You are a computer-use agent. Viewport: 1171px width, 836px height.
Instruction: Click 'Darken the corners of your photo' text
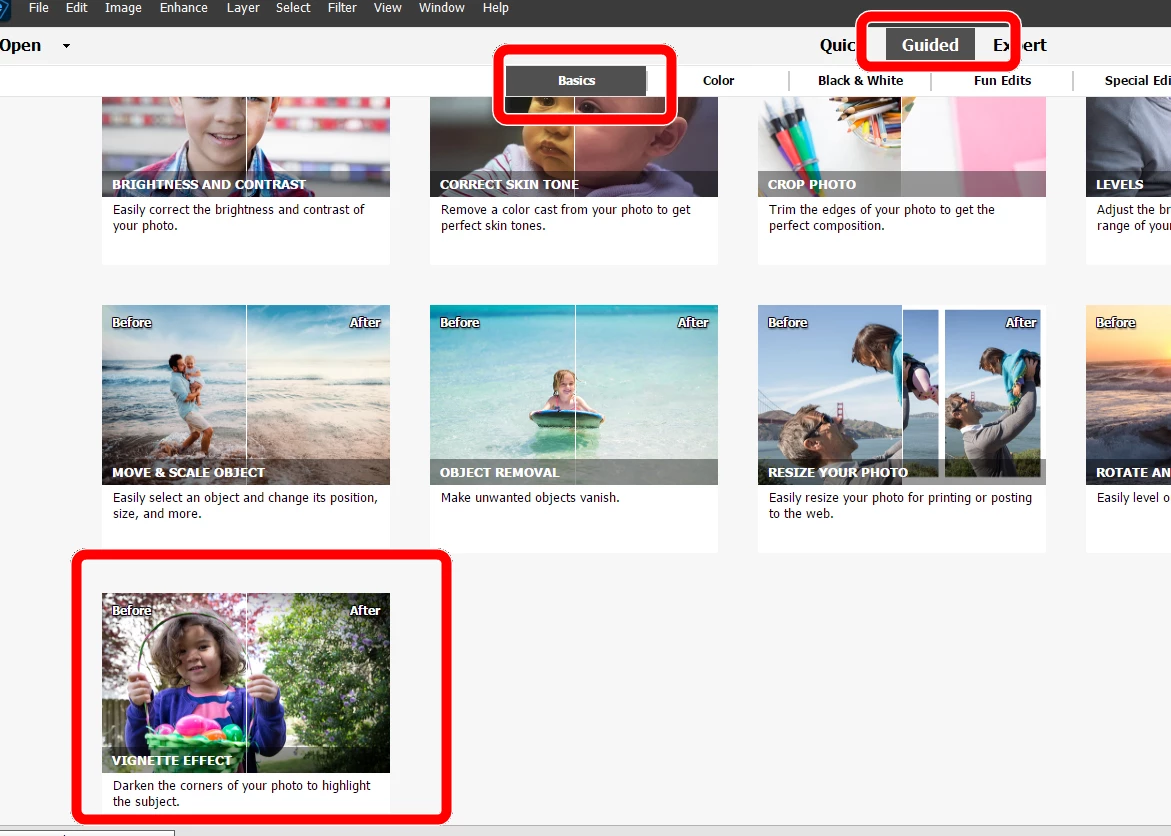(241, 793)
